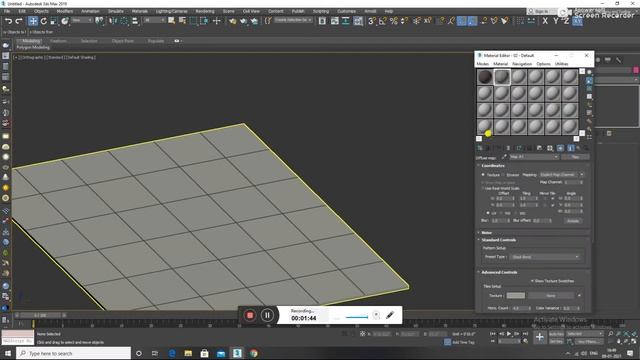Activate the Select and Scale tool
The image size is (640, 360).
click(53, 21)
